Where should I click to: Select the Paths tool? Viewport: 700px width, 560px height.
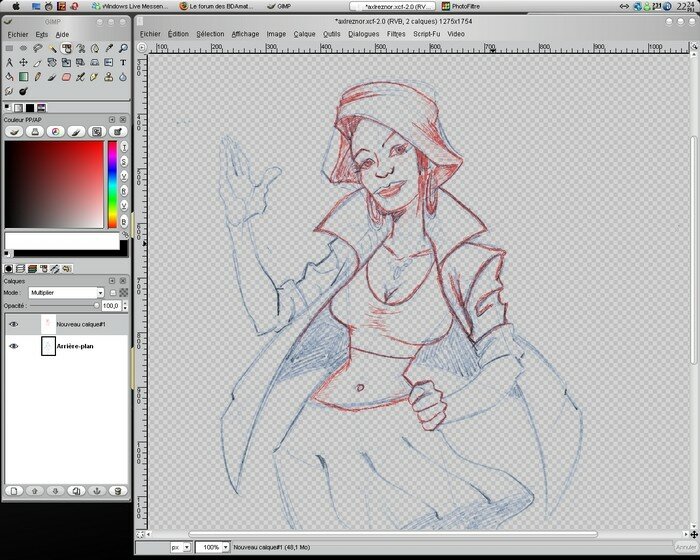pyautogui.click(x=95, y=48)
